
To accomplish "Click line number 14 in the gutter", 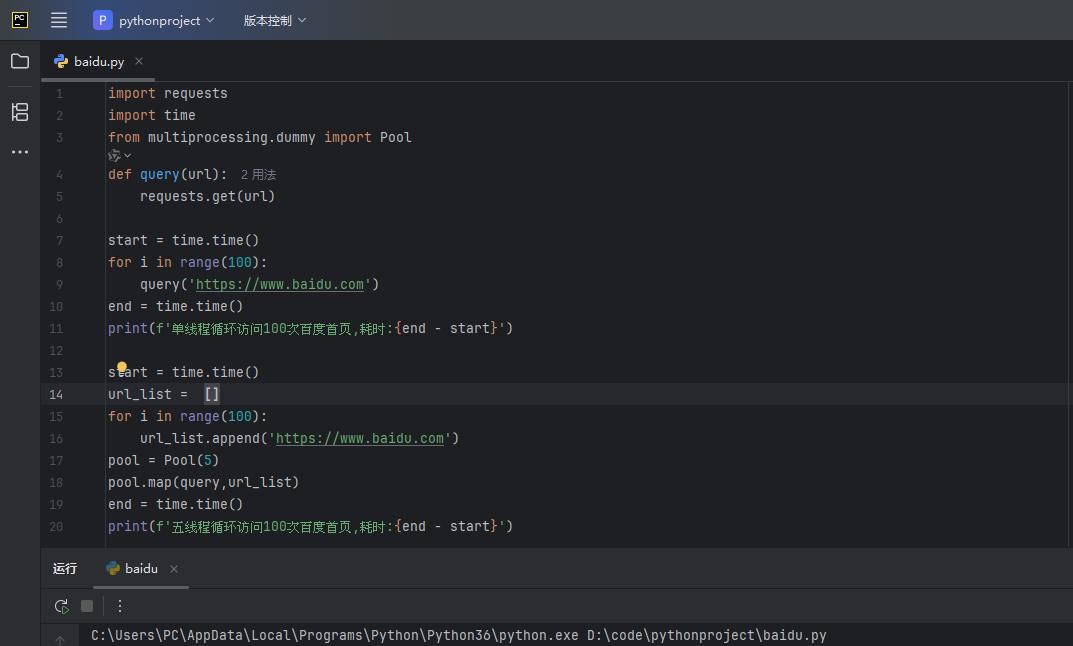I will pyautogui.click(x=56, y=394).
